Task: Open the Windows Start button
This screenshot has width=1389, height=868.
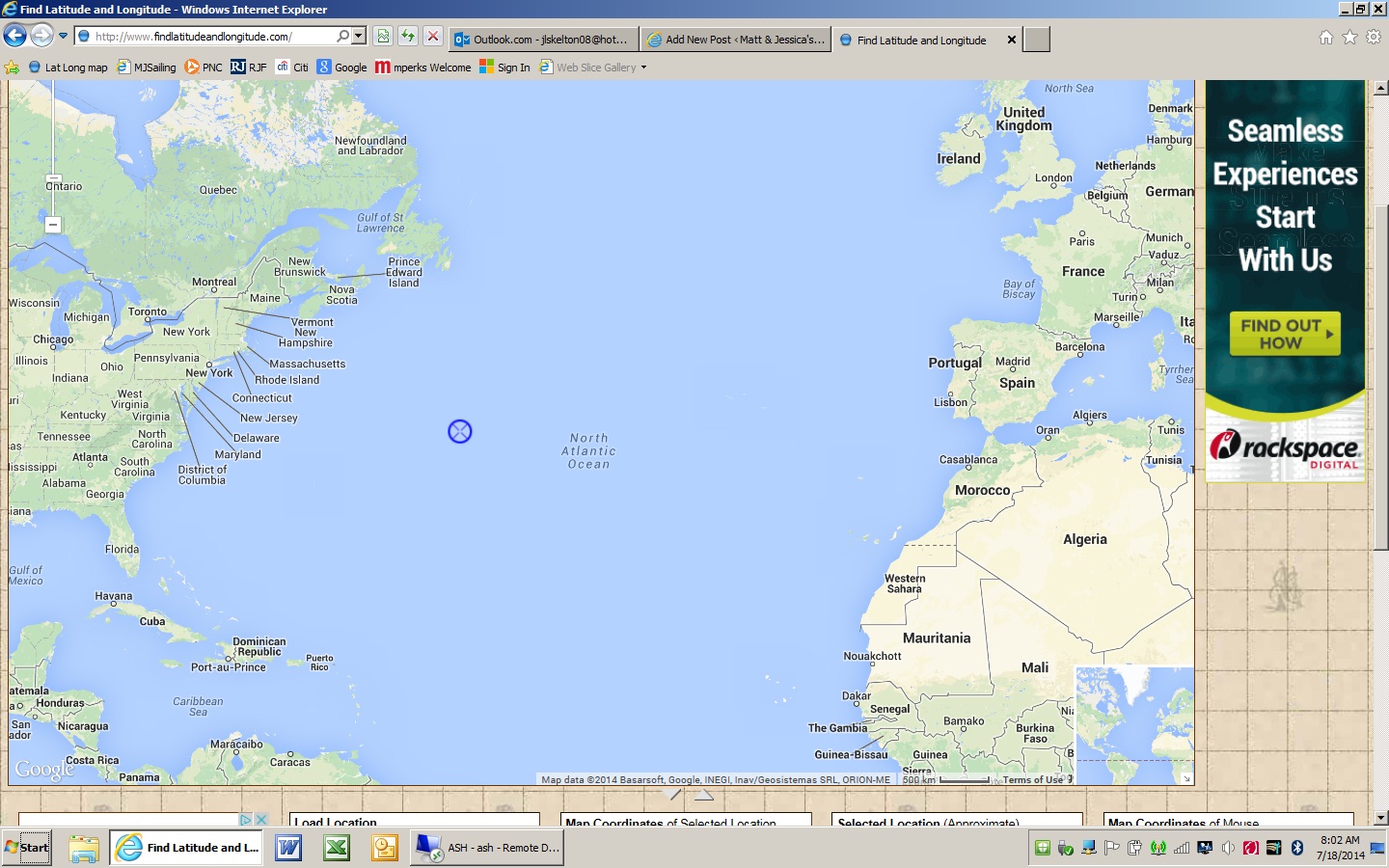Action: [x=26, y=848]
